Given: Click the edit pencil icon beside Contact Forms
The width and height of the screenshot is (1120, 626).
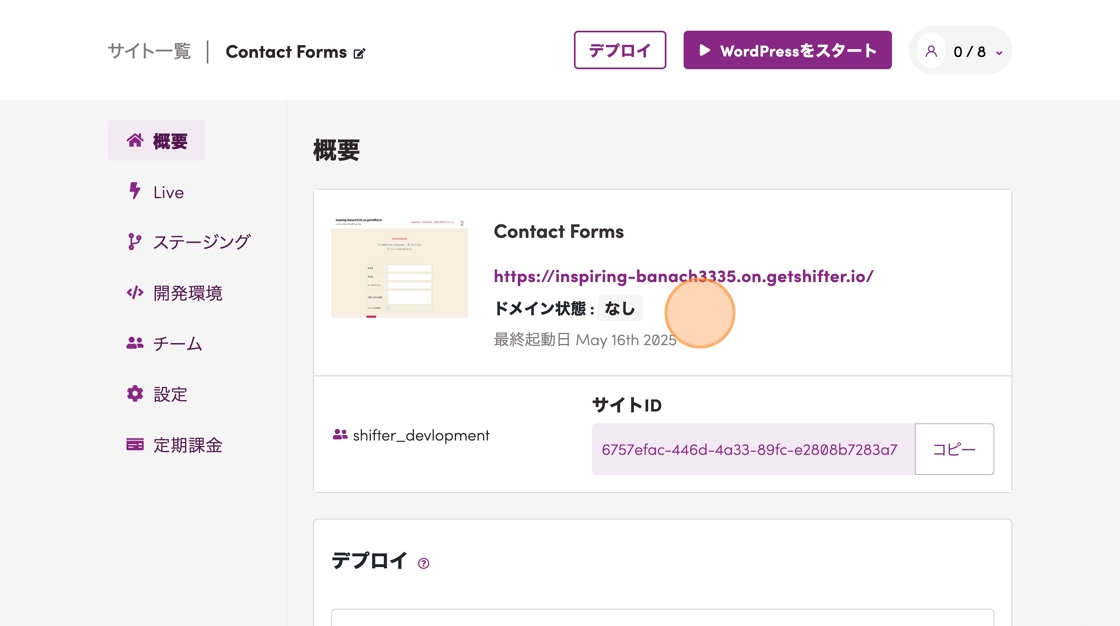Looking at the screenshot, I should pos(360,53).
